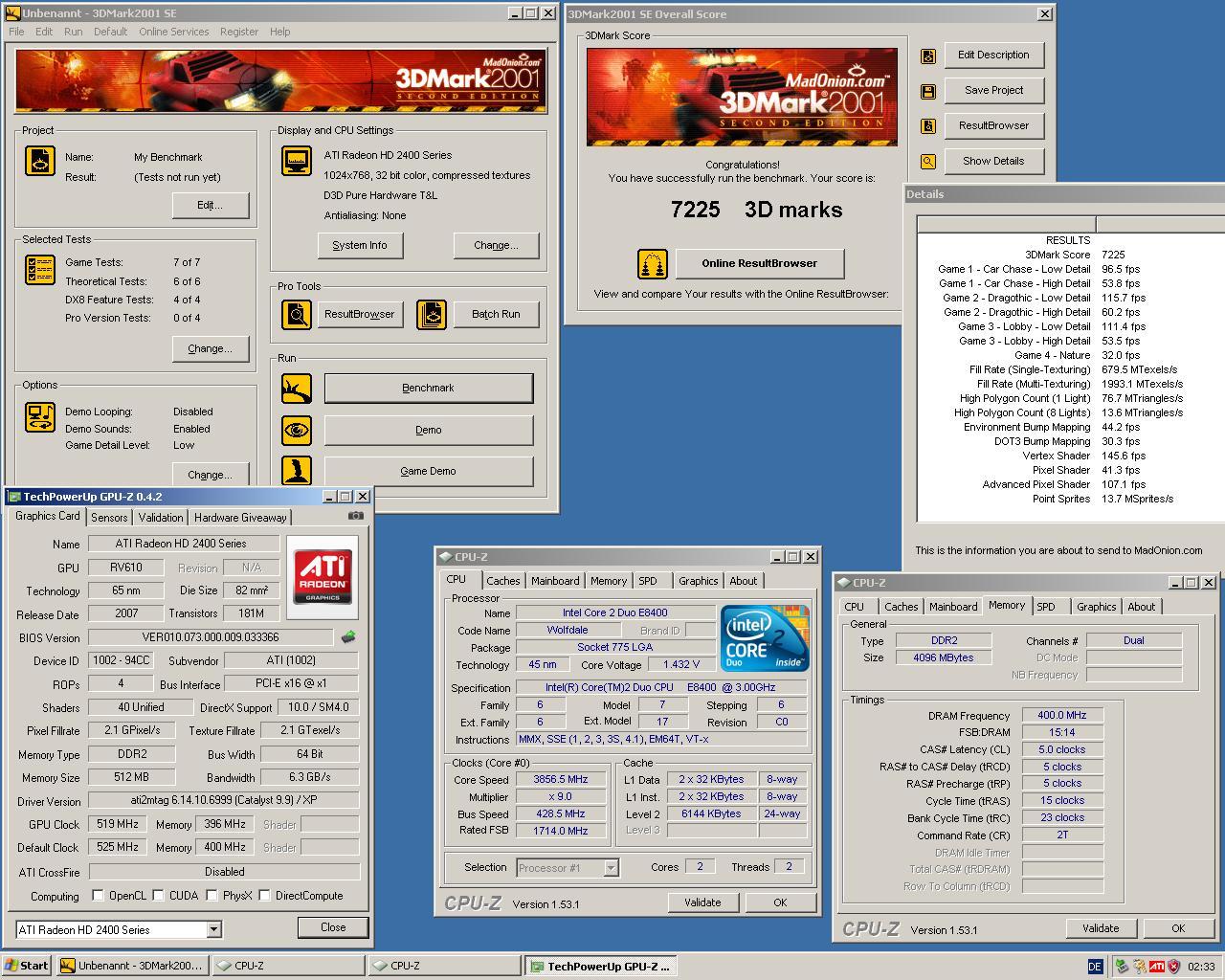1225x980 pixels.
Task: Click the Project icon in 3DMark
Action: coord(39,161)
